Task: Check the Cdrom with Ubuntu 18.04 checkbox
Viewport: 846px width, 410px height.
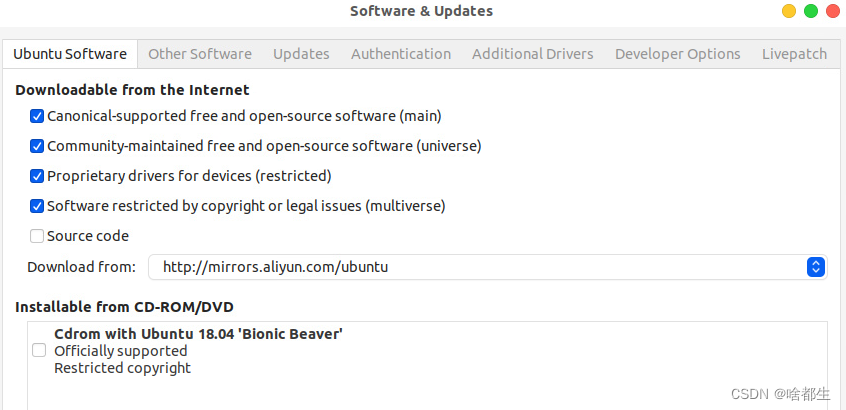Action: click(39, 351)
